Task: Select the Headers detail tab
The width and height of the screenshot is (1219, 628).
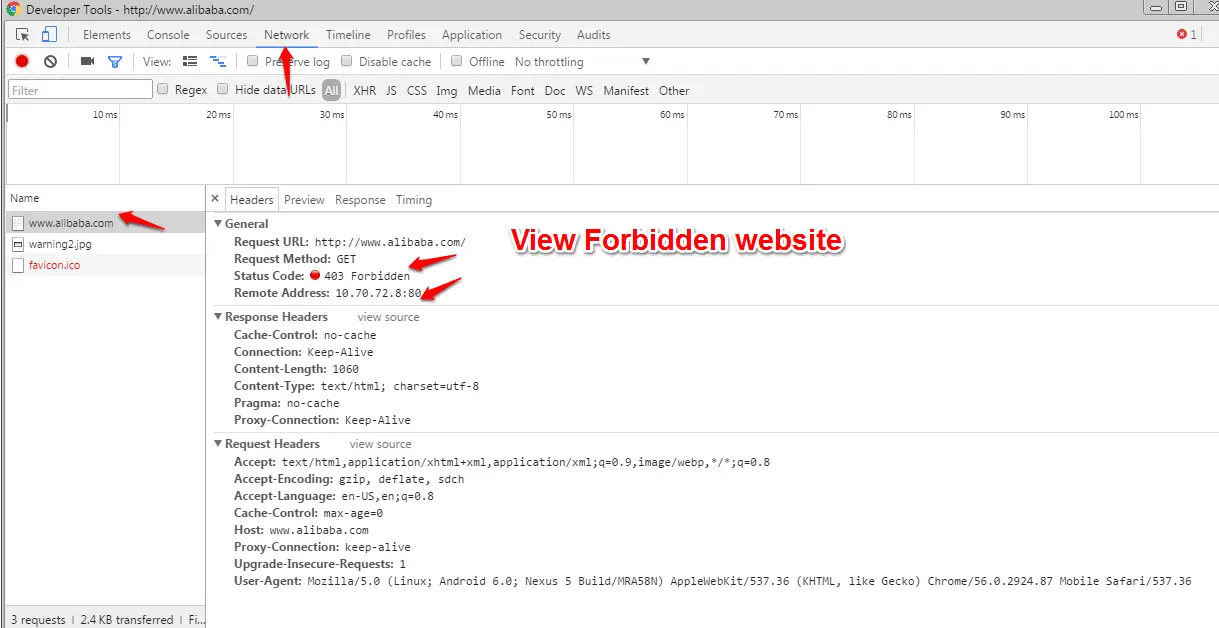Action: click(251, 199)
